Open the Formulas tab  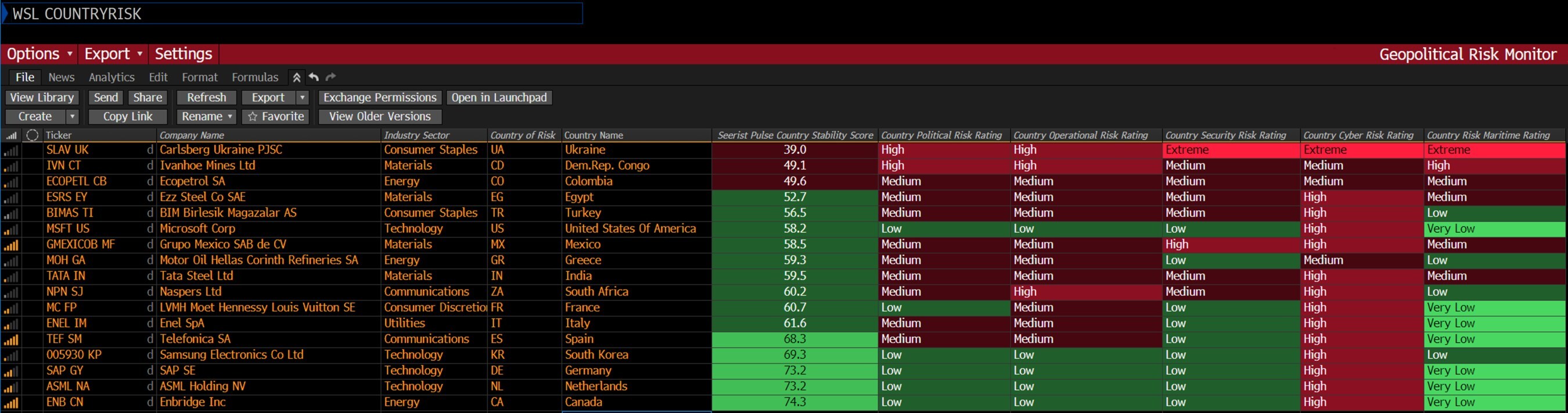[254, 77]
